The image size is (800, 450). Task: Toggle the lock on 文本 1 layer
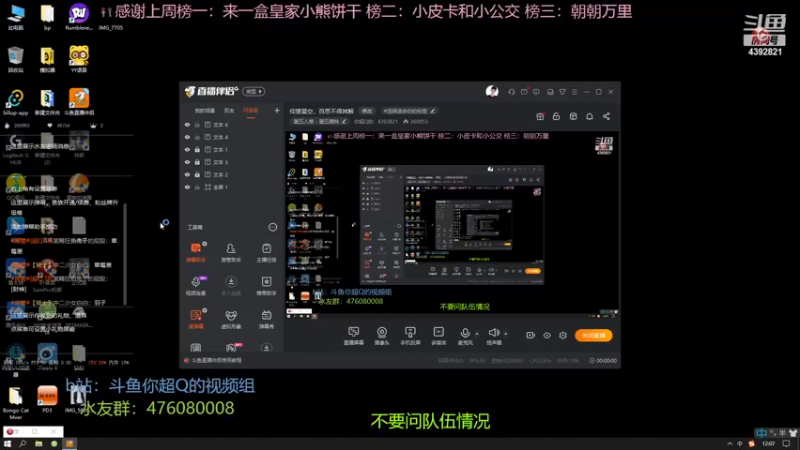point(197,149)
